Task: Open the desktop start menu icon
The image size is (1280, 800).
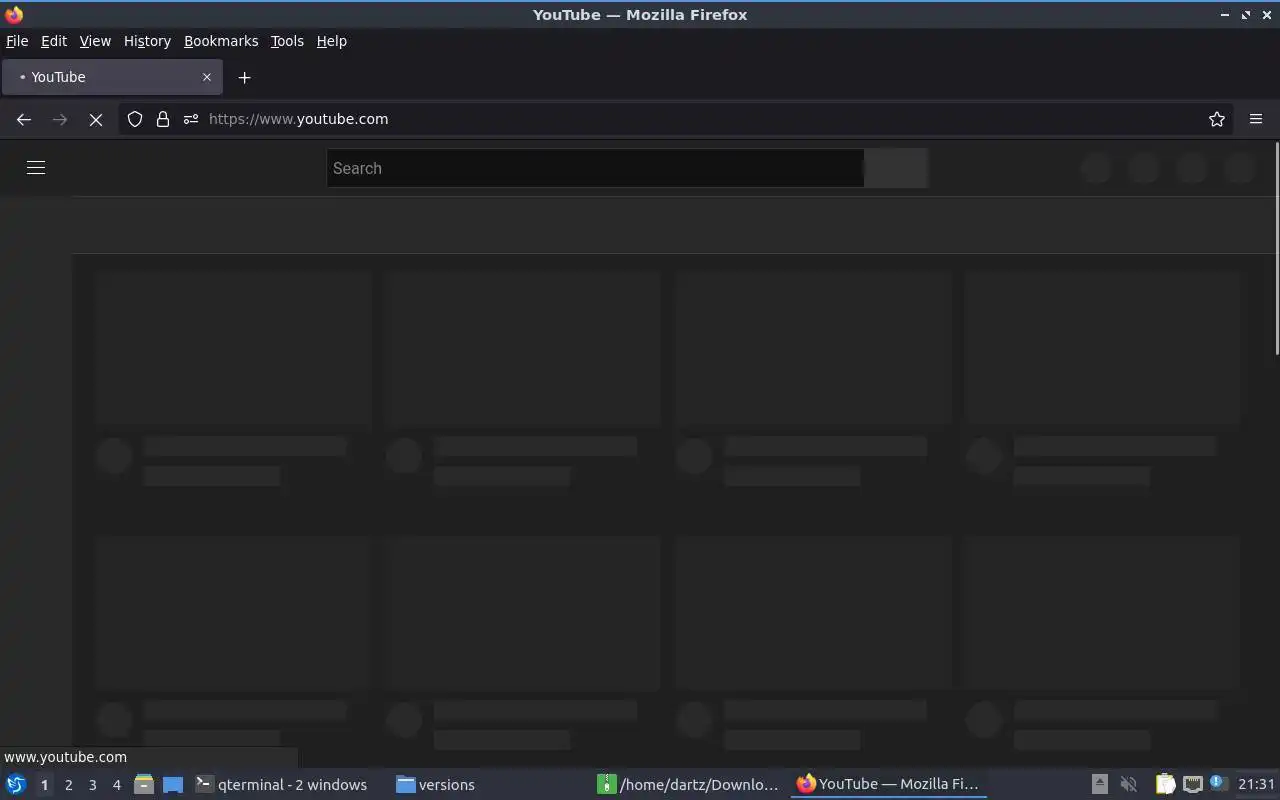Action: coord(15,785)
